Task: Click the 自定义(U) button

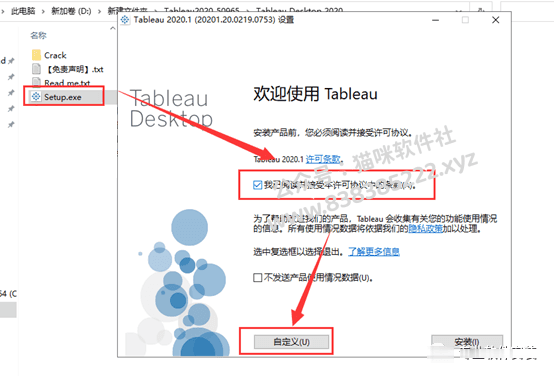Action: click(291, 342)
